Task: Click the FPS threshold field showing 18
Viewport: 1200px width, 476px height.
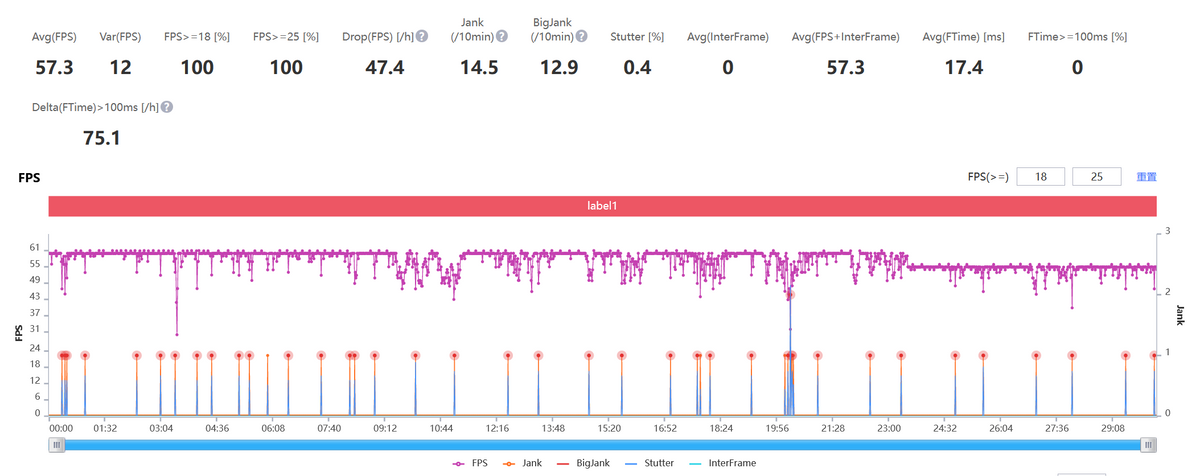Action: point(1041,177)
